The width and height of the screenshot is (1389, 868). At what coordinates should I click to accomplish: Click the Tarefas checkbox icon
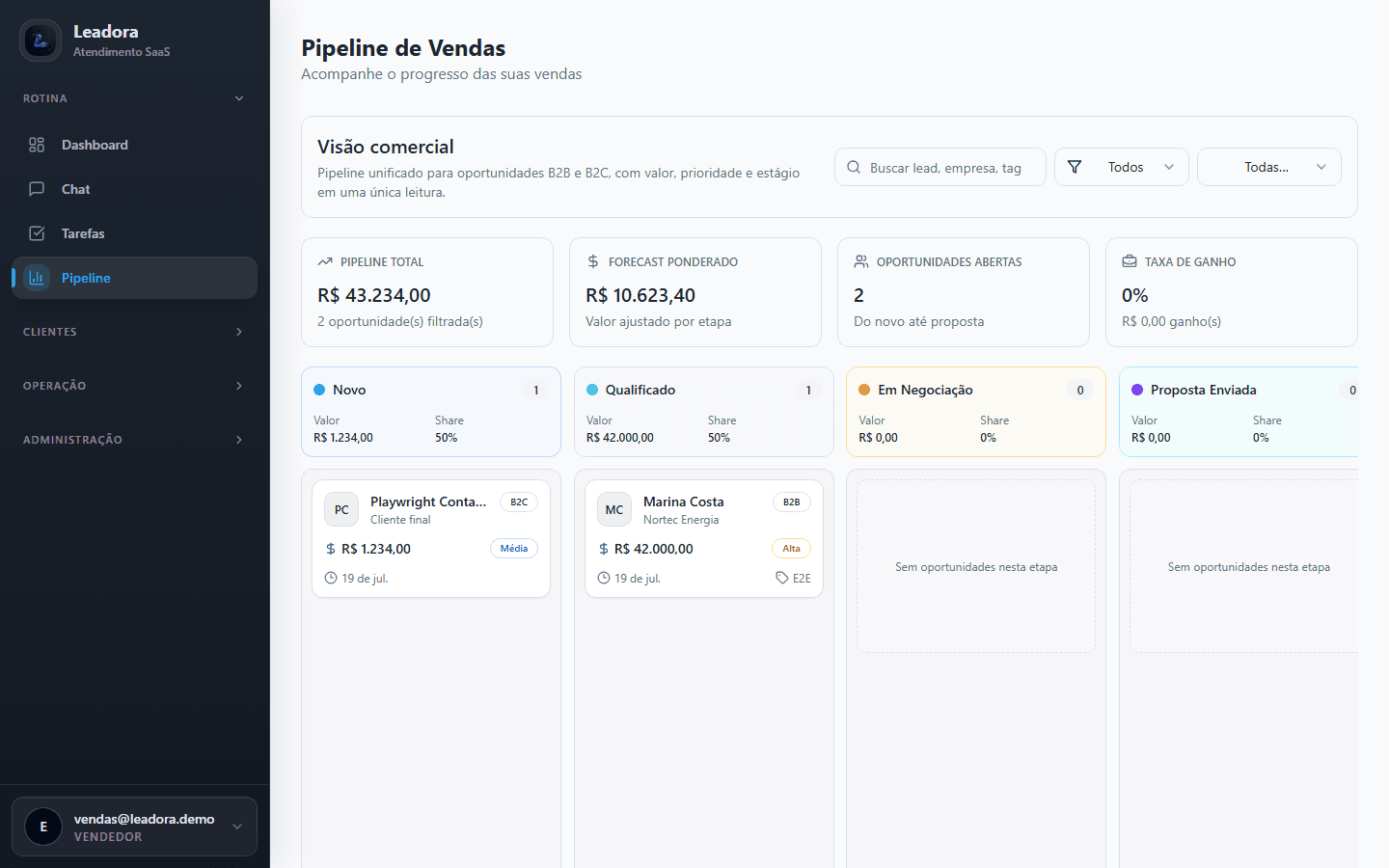tap(37, 233)
